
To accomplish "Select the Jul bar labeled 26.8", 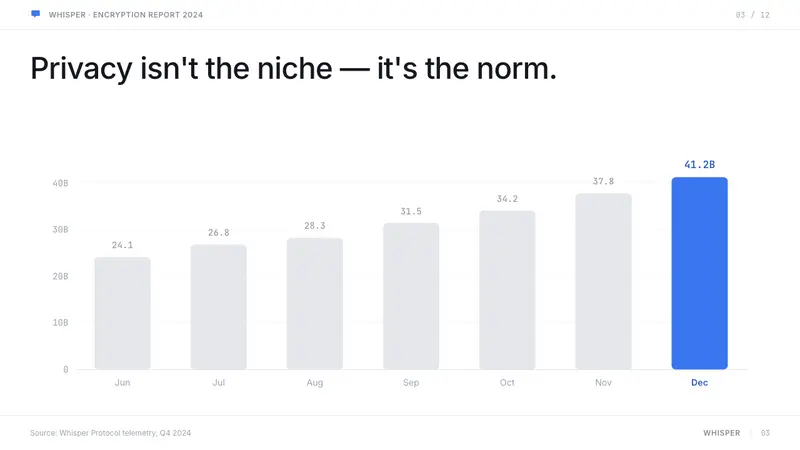I will (218, 307).
